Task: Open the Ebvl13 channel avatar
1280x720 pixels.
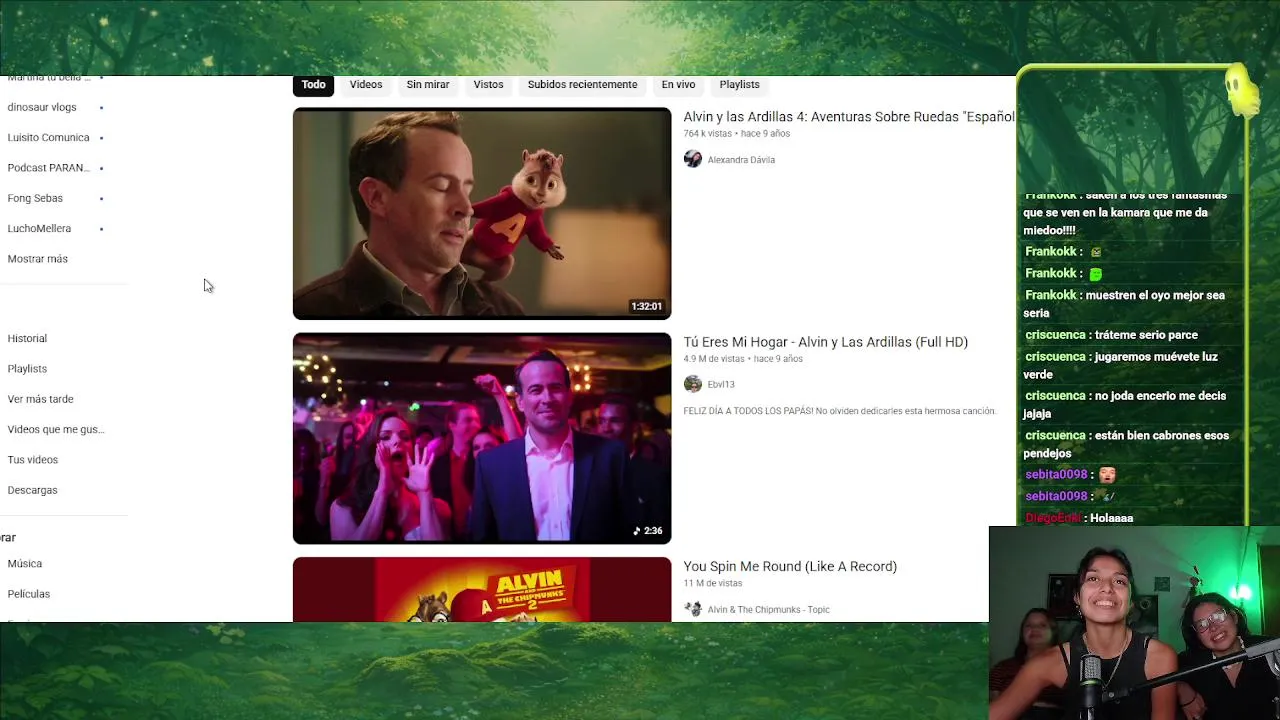Action: coord(693,384)
